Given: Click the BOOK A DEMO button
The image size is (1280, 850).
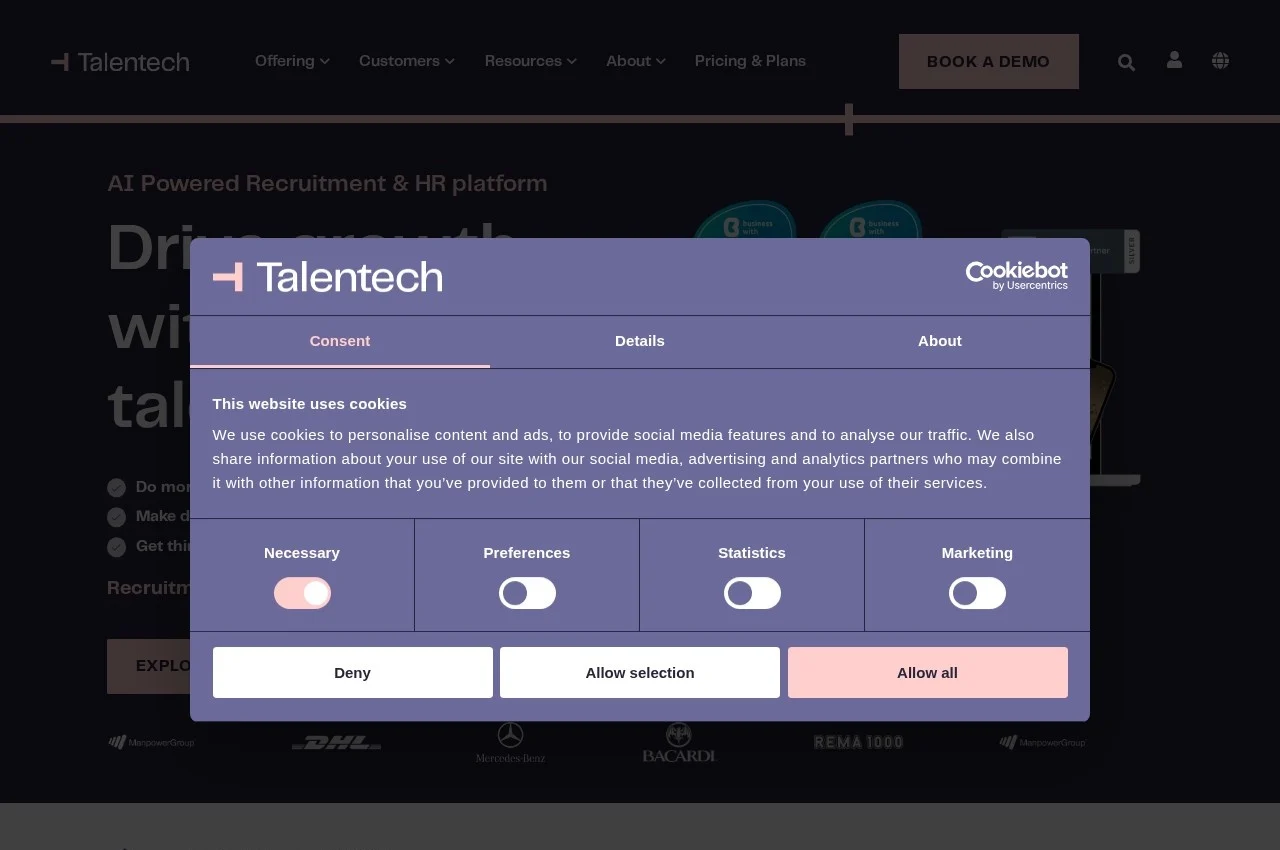Looking at the screenshot, I should [x=989, y=61].
